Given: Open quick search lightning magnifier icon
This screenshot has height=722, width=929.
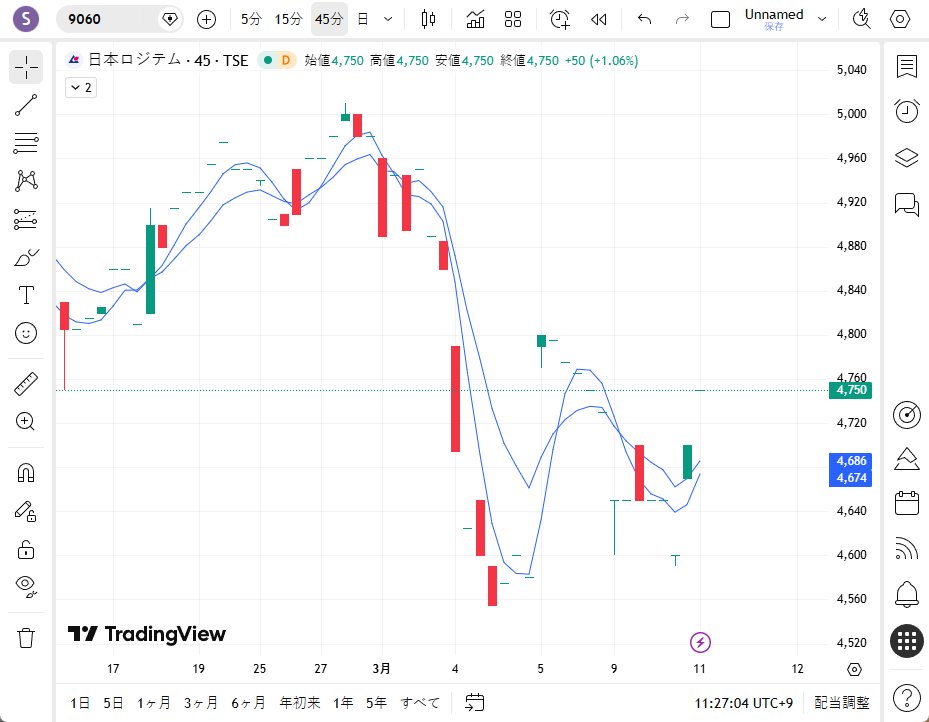Looking at the screenshot, I should (861, 20).
